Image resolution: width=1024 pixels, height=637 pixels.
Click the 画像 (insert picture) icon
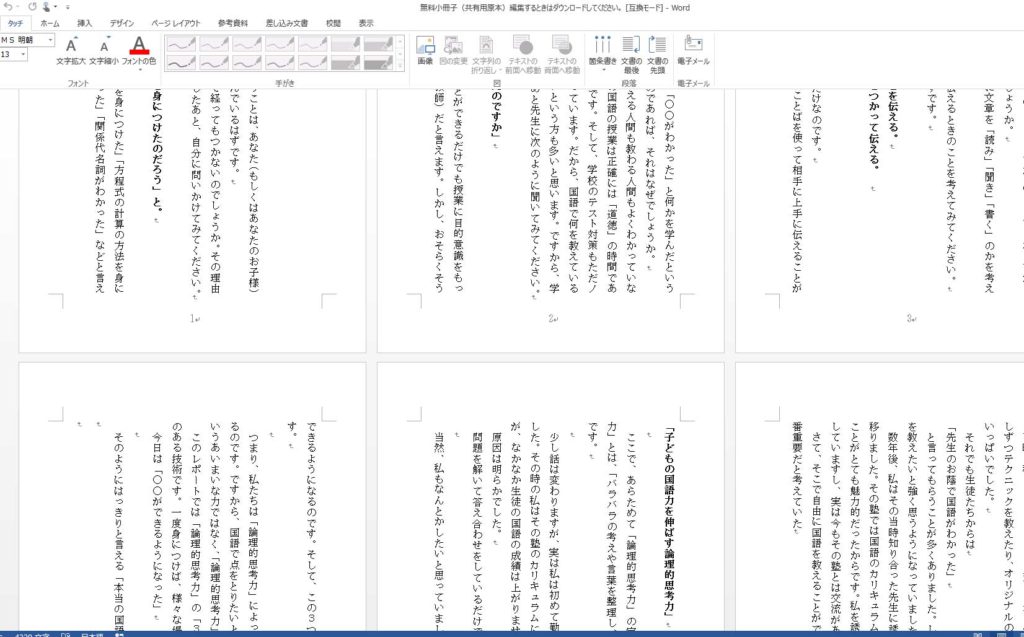(425, 46)
